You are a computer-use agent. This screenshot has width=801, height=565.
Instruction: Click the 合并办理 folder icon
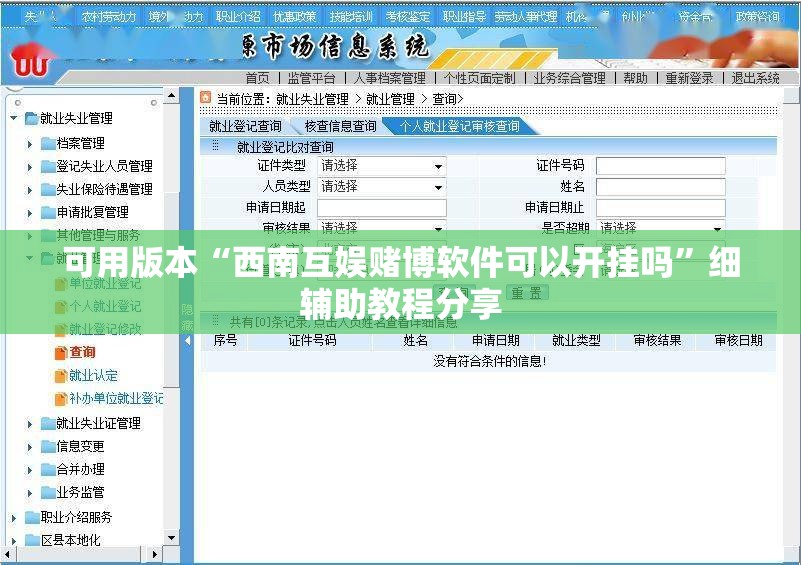point(48,469)
